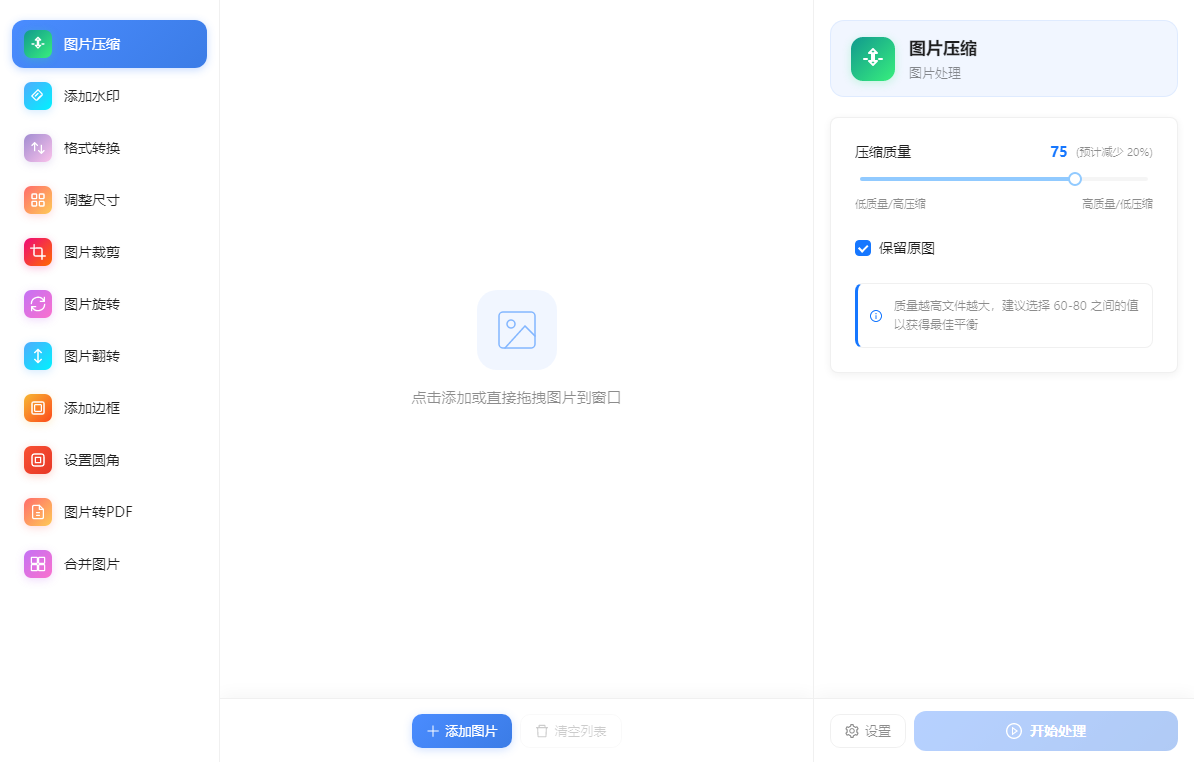Click the image placeholder icon in the drop area
This screenshot has width=1194, height=762.
[517, 330]
